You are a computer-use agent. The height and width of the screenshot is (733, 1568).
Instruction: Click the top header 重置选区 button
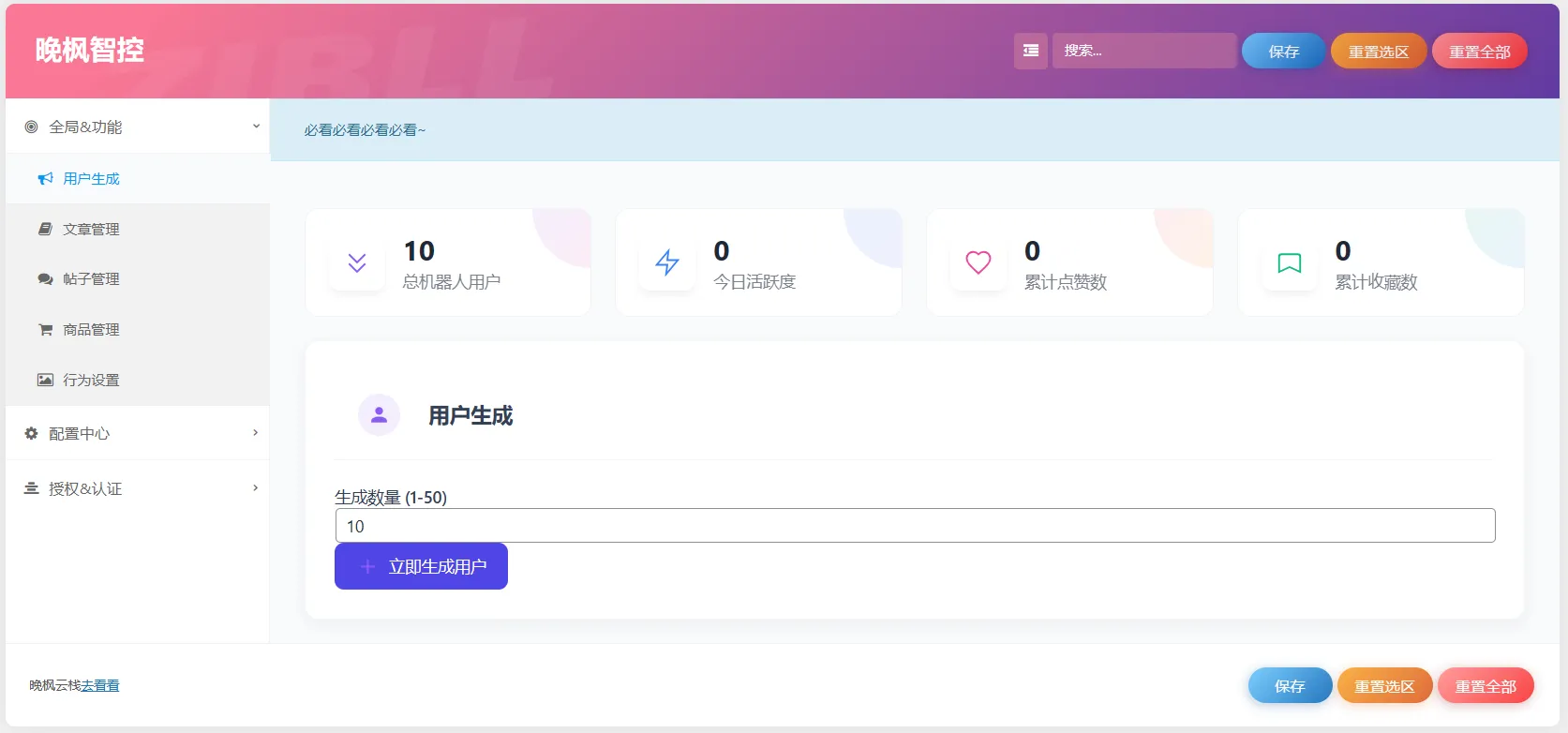[1379, 52]
